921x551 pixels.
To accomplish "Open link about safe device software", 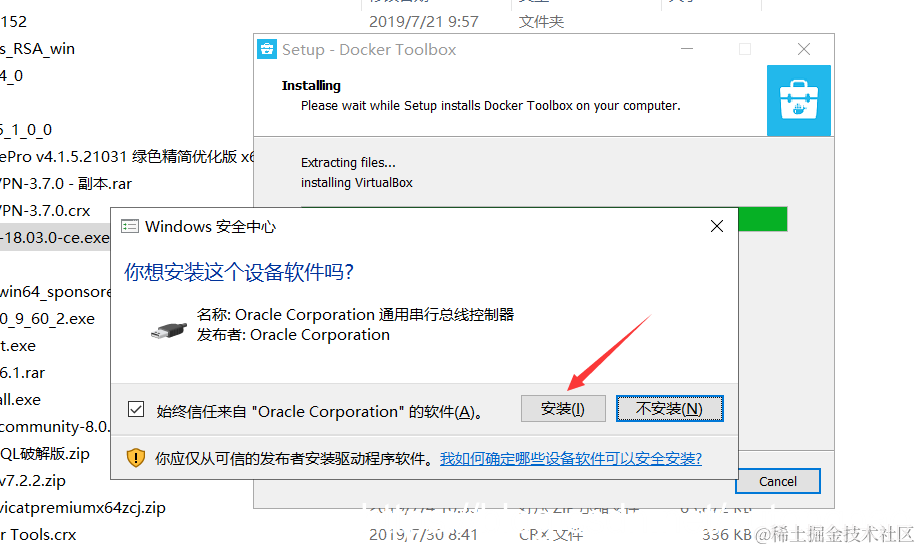I will pos(571,458).
